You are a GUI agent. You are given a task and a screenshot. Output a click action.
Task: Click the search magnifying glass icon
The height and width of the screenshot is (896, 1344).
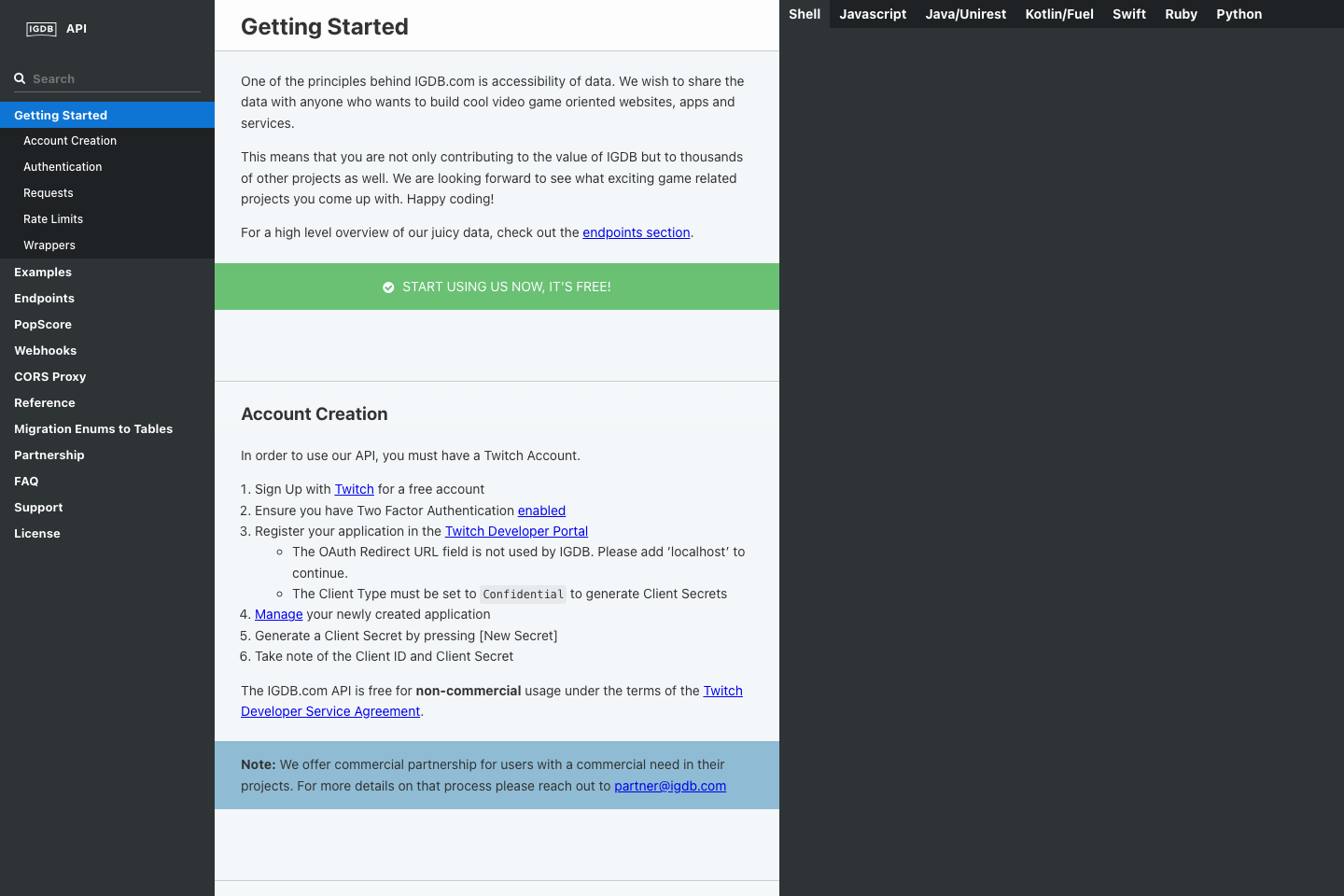pyautogui.click(x=20, y=78)
